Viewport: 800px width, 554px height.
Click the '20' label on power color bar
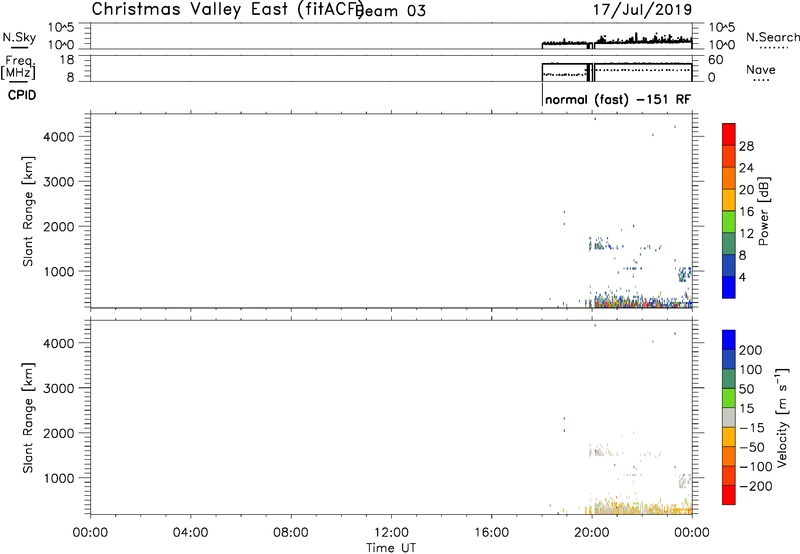click(x=746, y=190)
